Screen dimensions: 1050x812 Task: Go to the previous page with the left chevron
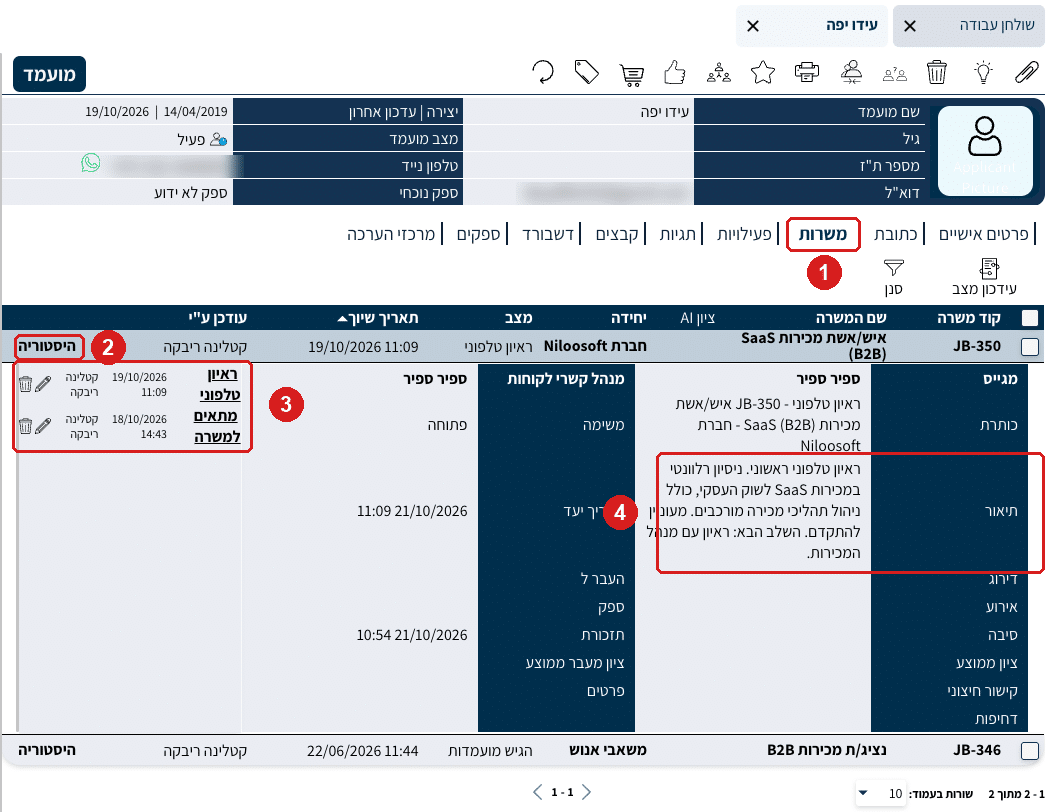tap(538, 793)
